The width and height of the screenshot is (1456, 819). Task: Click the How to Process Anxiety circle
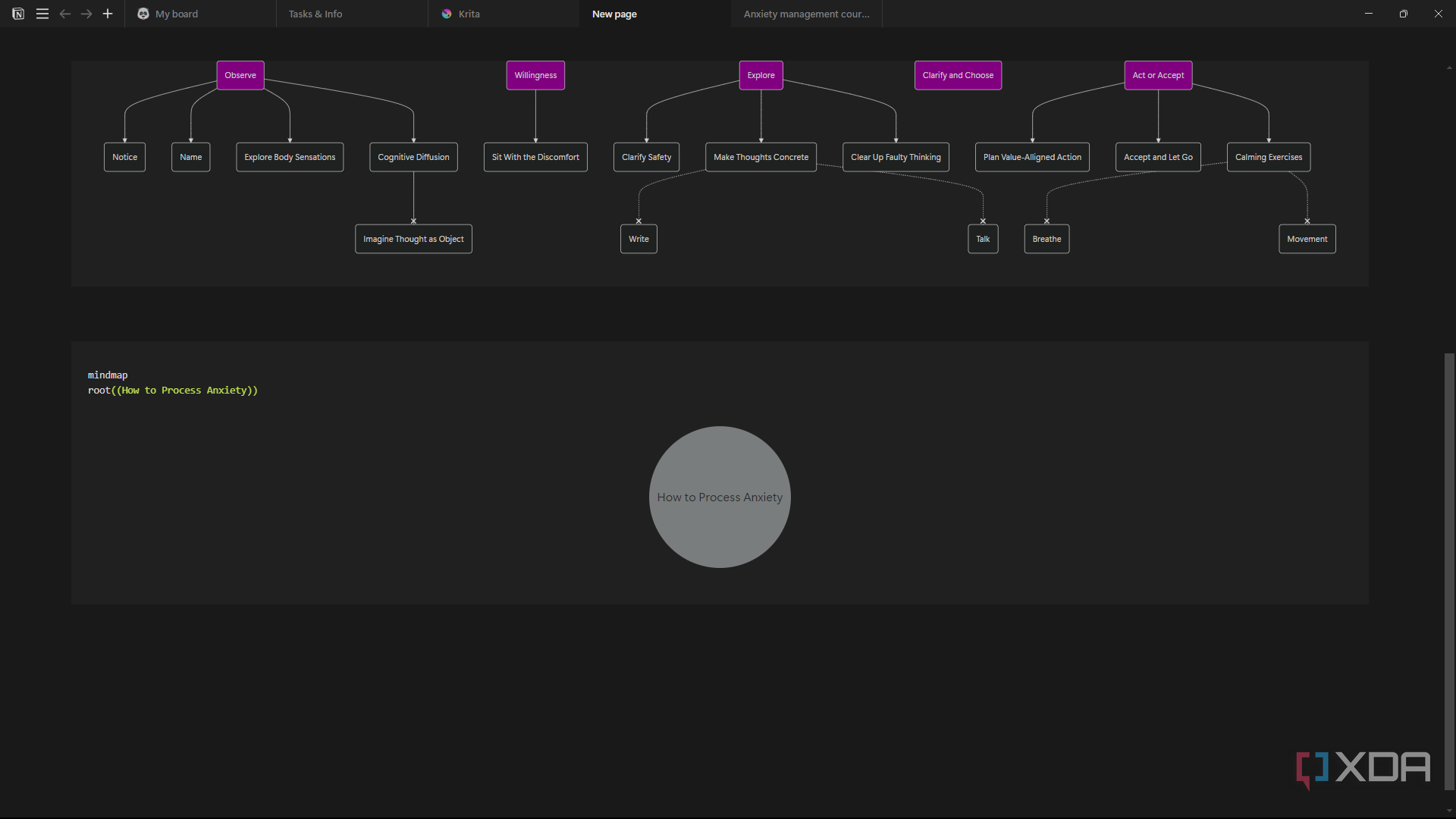[x=720, y=497]
